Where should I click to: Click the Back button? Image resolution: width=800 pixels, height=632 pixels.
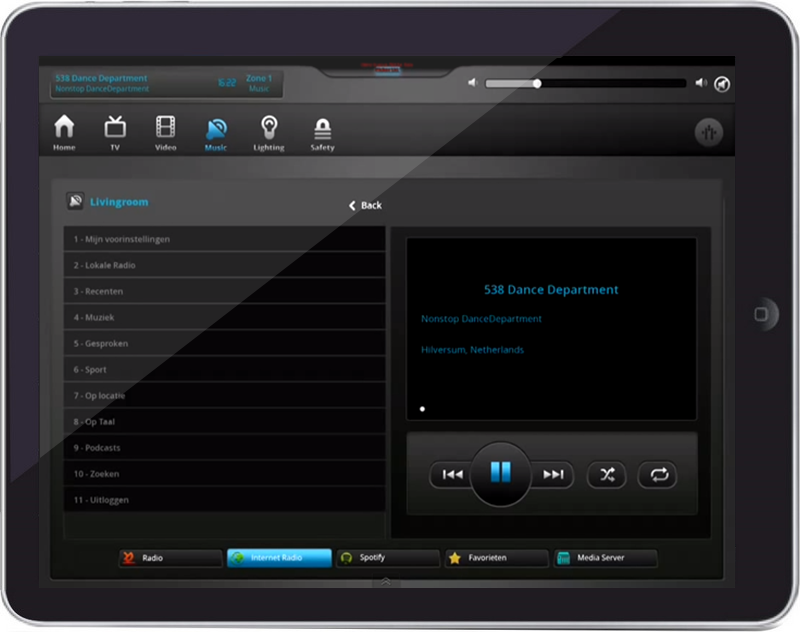tap(365, 205)
